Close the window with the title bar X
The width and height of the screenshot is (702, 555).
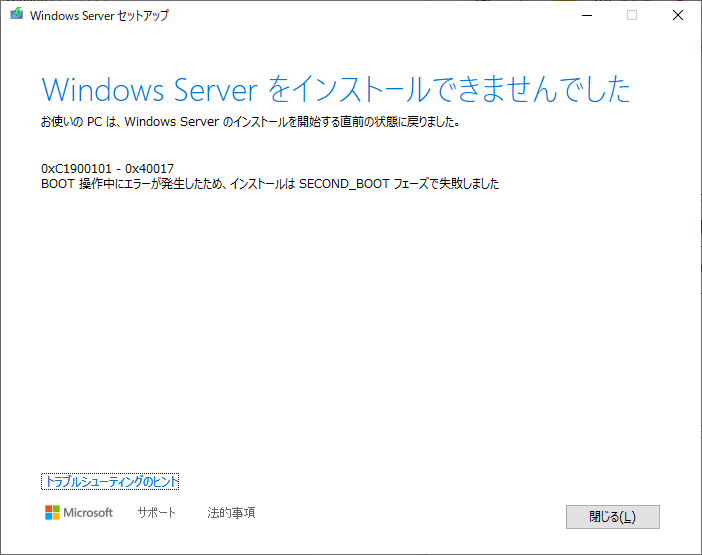click(678, 15)
